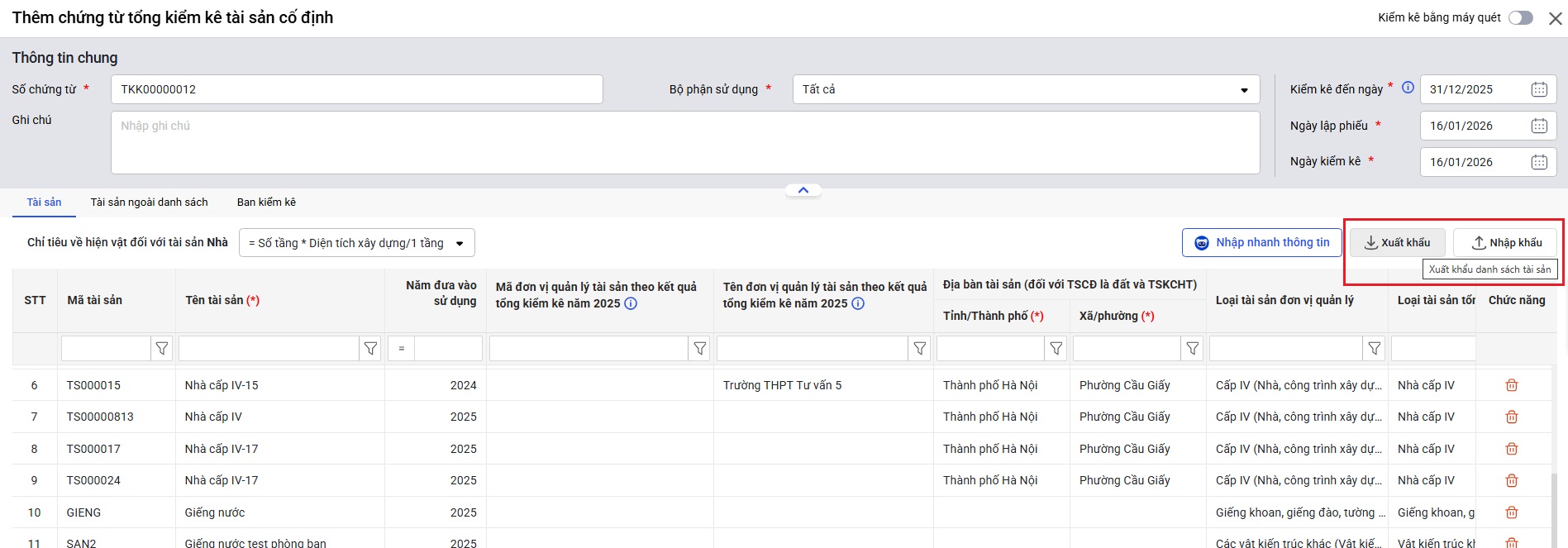Open the Ban kiểm kê tab
The image size is (1568, 548).
coord(266,202)
